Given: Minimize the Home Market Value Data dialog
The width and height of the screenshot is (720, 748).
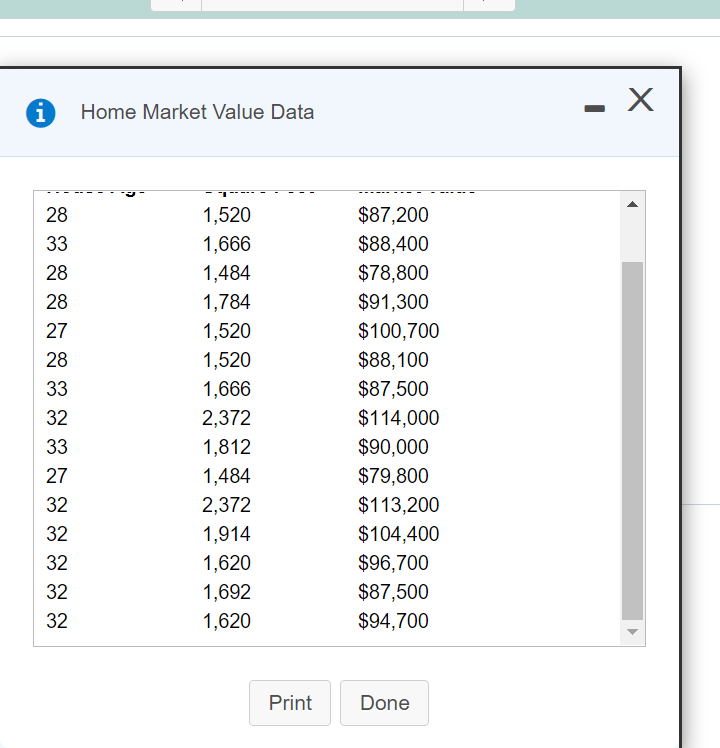Looking at the screenshot, I should pyautogui.click(x=594, y=109).
